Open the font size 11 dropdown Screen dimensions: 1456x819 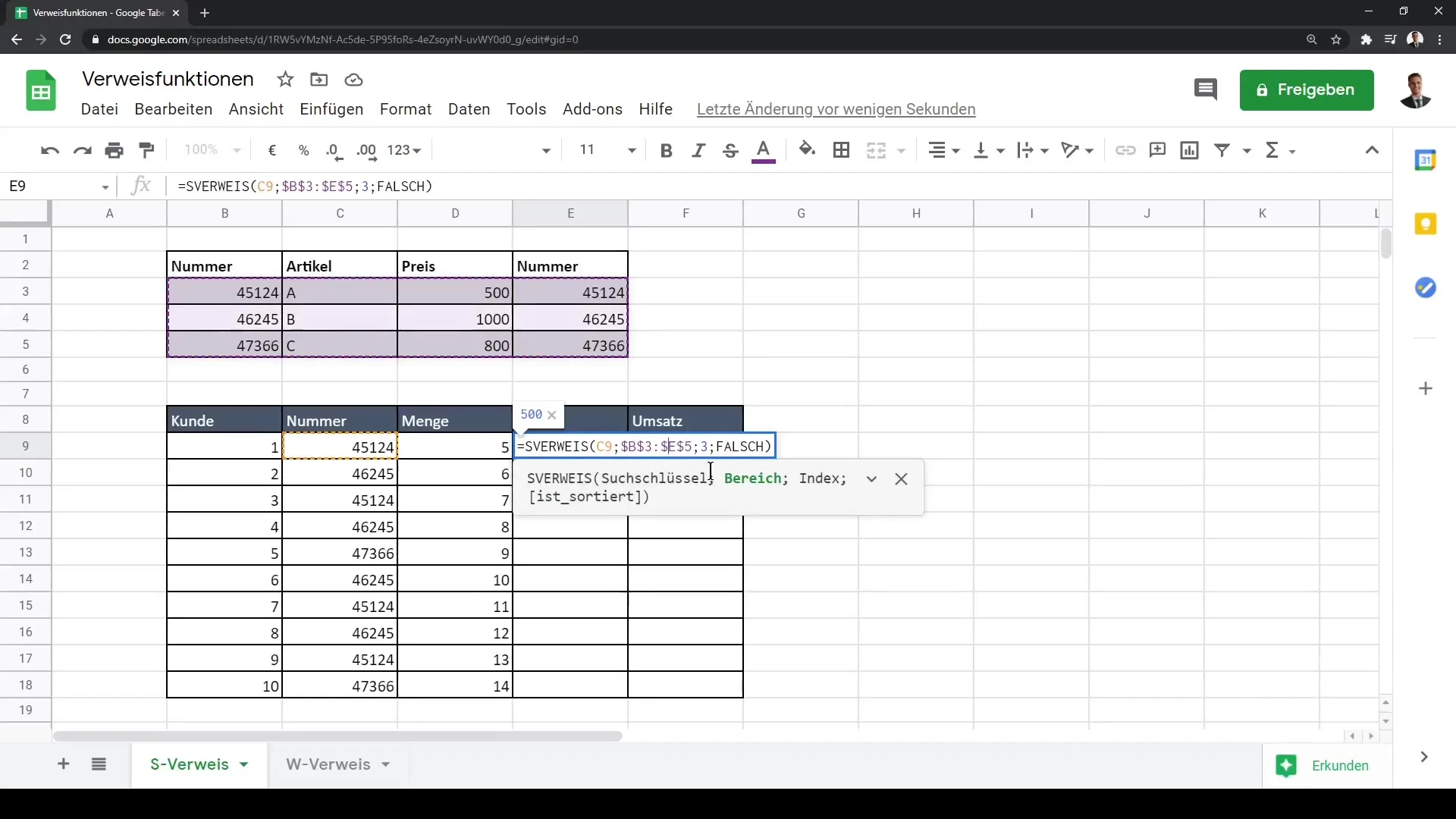pyautogui.click(x=607, y=150)
